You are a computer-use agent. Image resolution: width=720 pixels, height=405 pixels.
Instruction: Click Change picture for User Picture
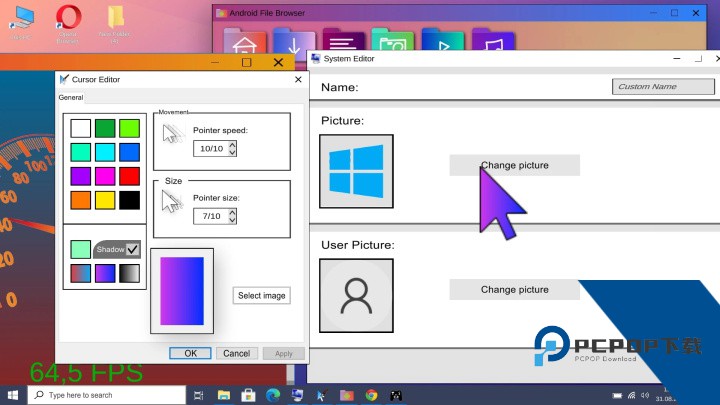(x=514, y=290)
